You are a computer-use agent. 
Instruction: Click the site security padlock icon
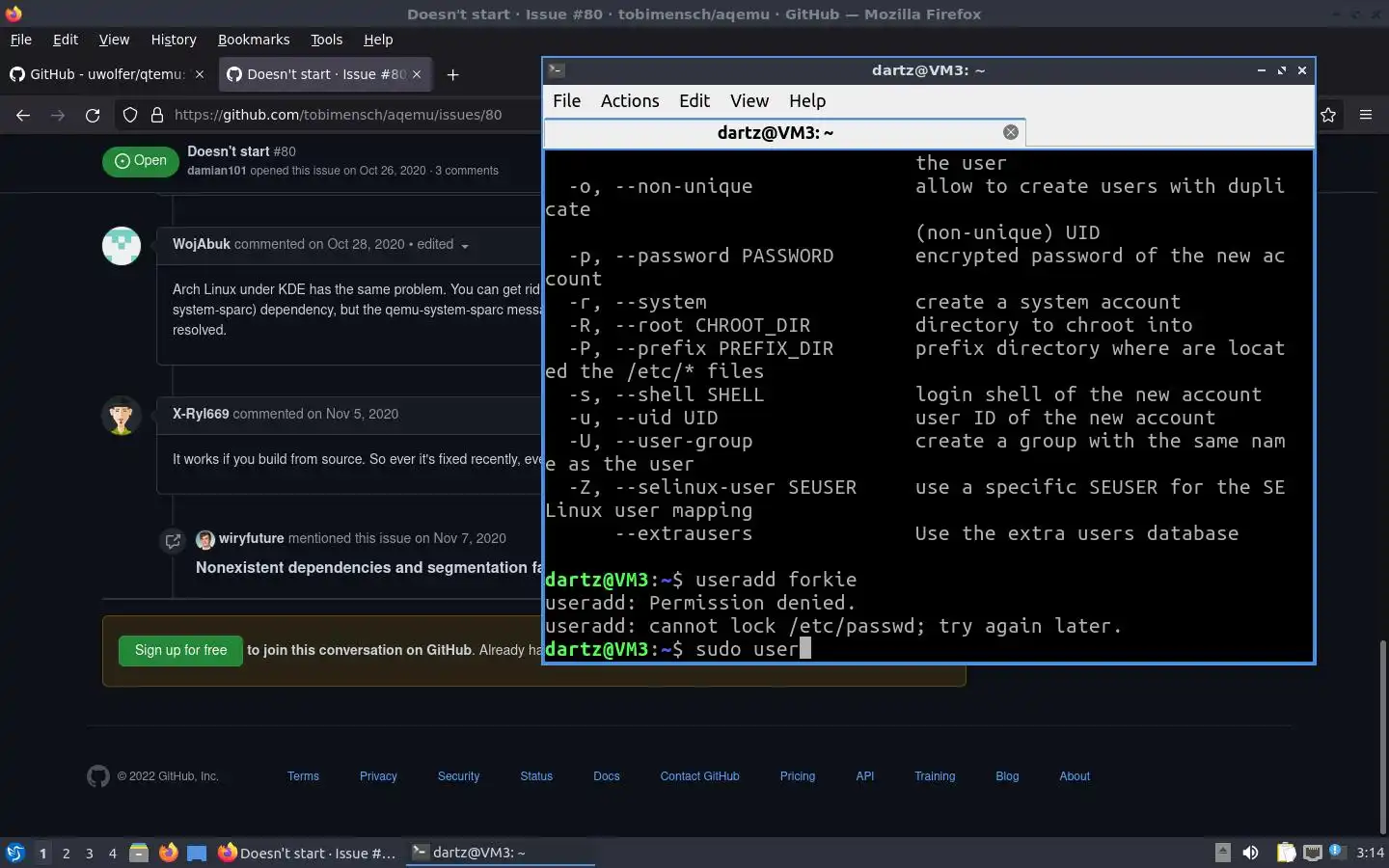(x=157, y=115)
